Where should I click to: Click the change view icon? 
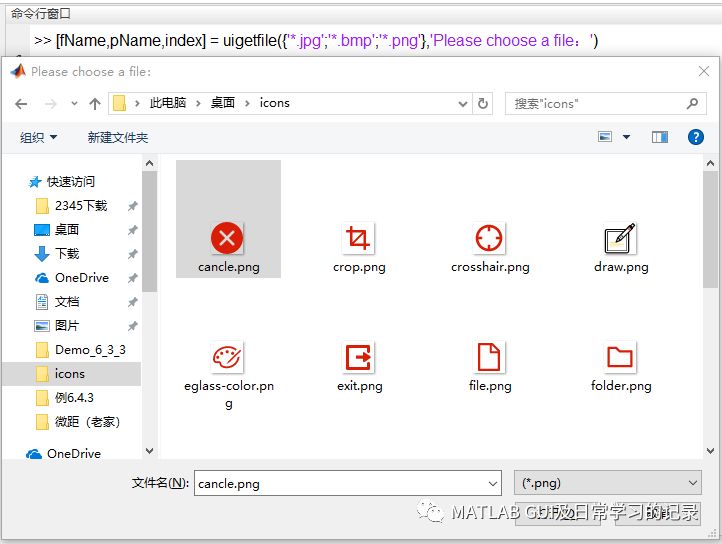[x=605, y=137]
